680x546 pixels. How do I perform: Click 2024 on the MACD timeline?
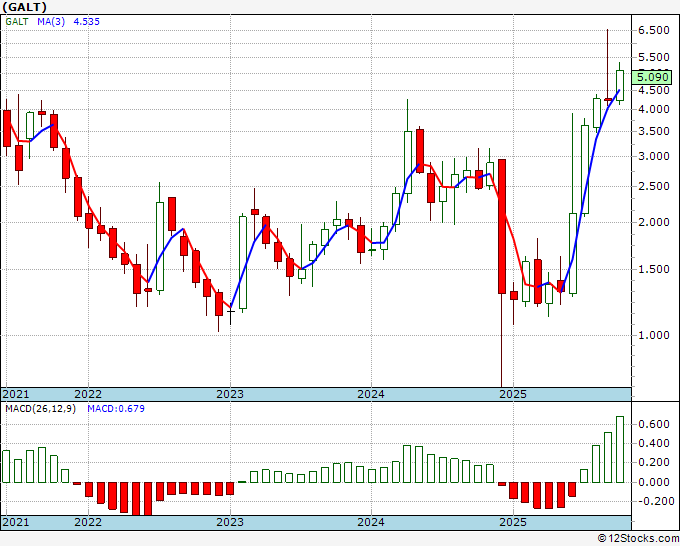[x=371, y=522]
